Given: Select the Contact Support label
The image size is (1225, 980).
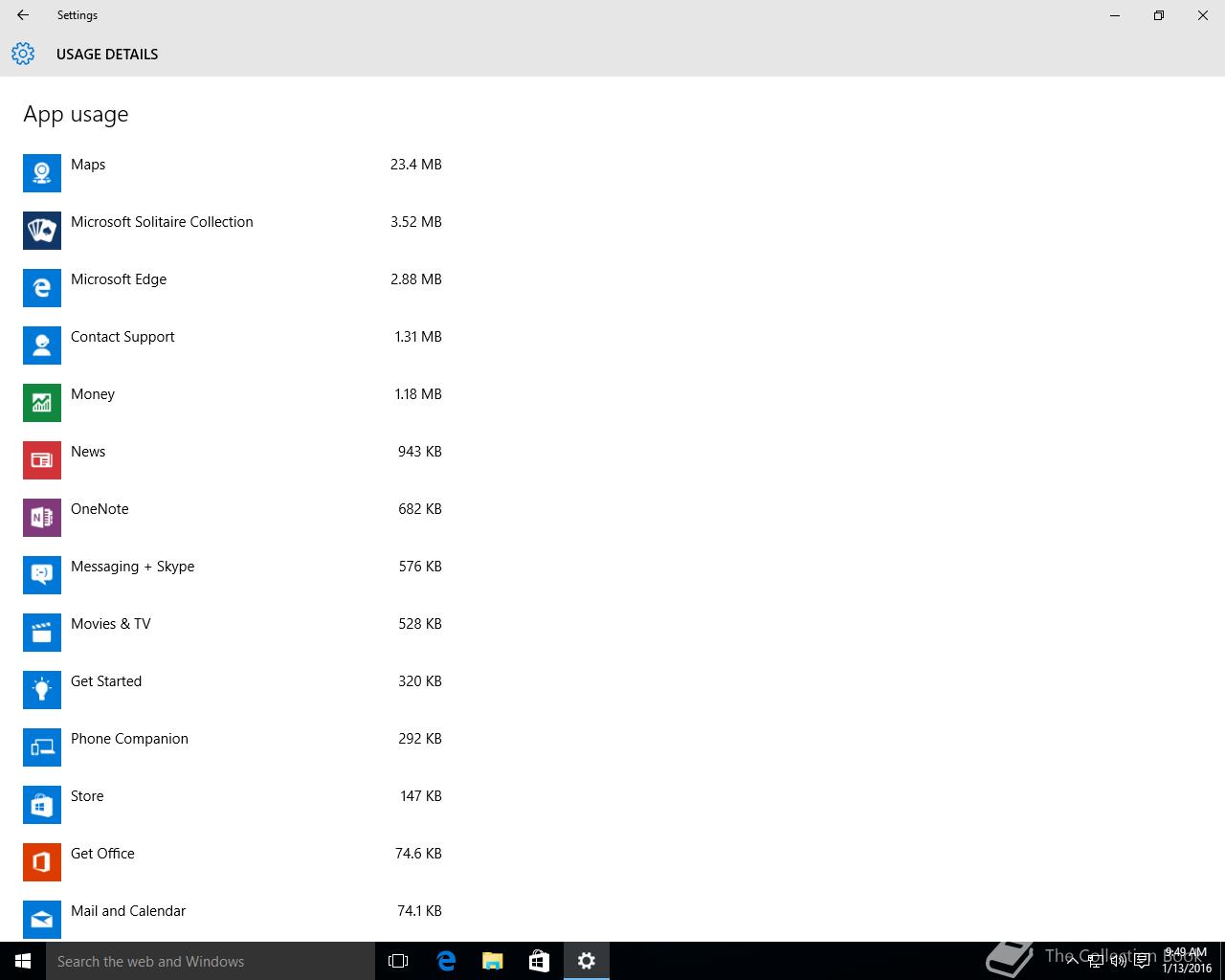Looking at the screenshot, I should (x=122, y=337).
